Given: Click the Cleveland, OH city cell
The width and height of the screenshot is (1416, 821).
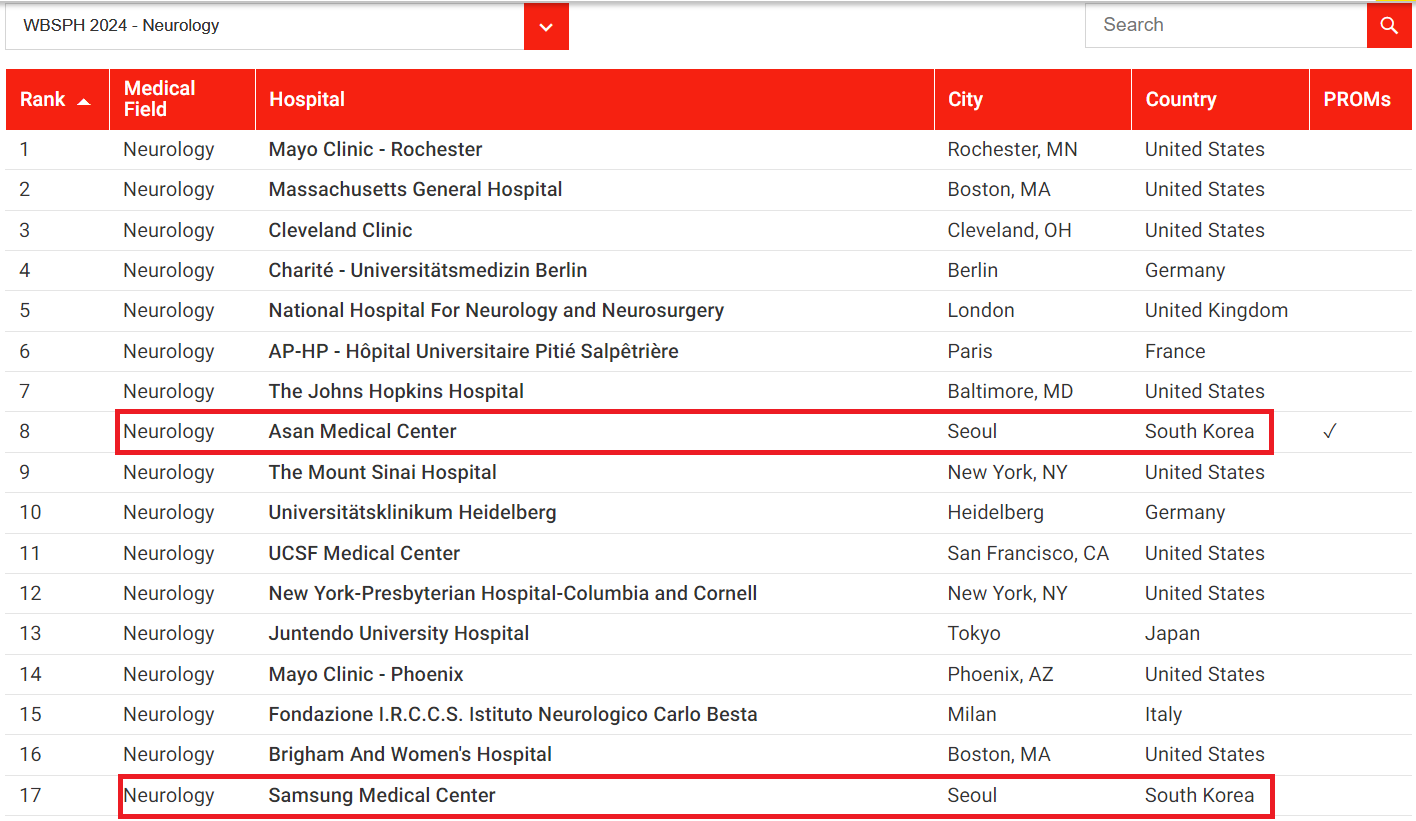Looking at the screenshot, I should coord(1009,230).
